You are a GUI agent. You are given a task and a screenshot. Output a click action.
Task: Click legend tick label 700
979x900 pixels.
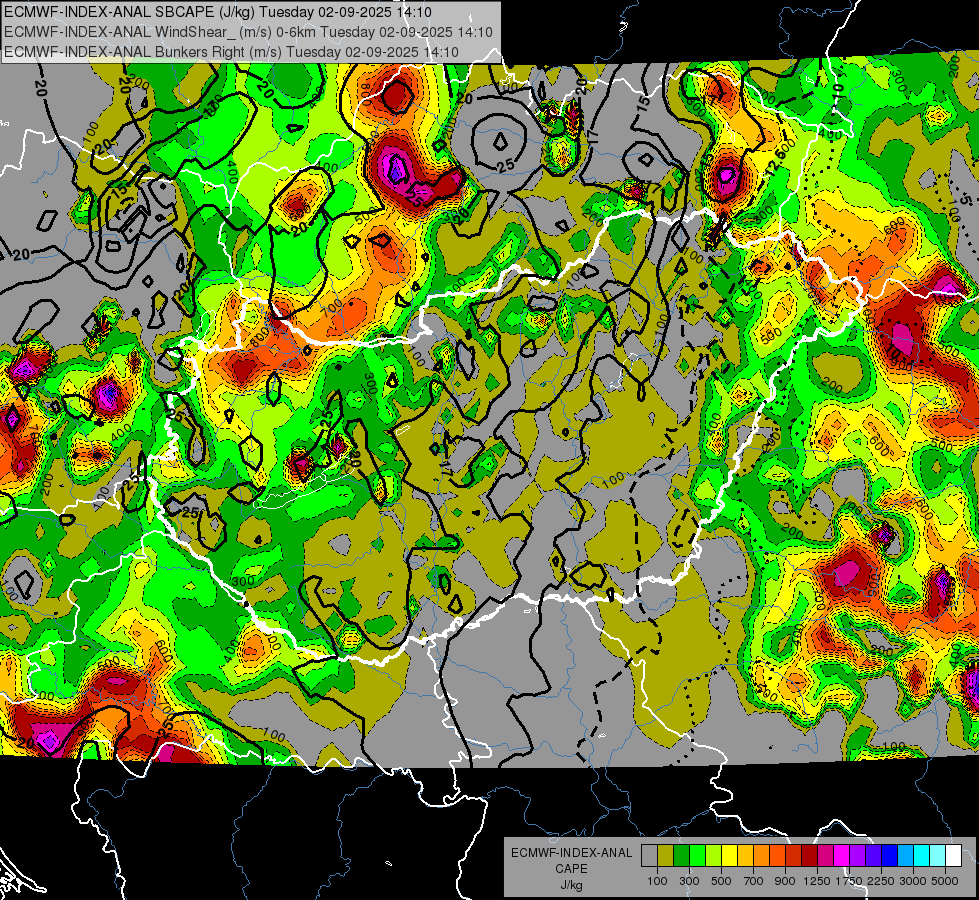pyautogui.click(x=754, y=881)
